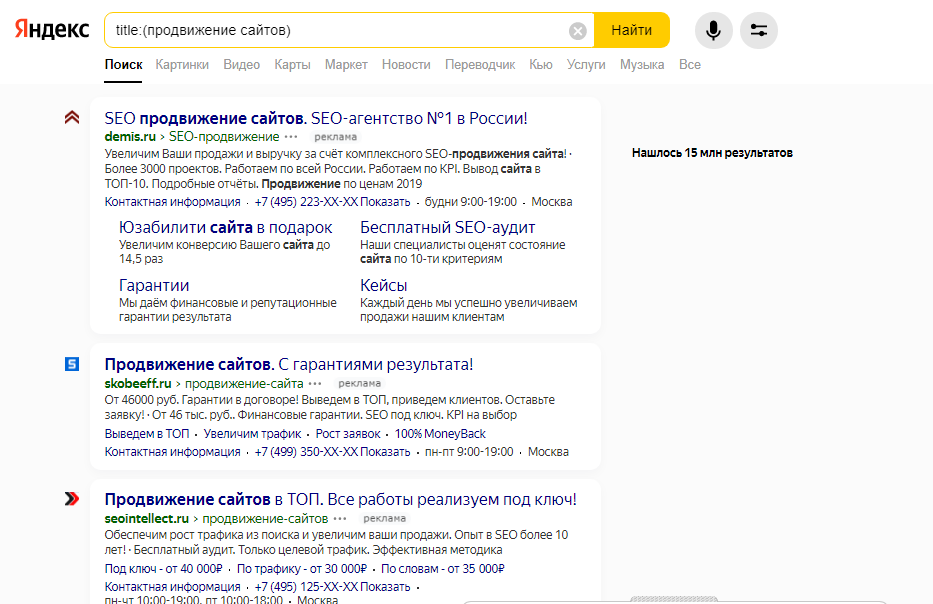The height and width of the screenshot is (604, 933).
Task: Click the Яндекс logo
Action: (x=52, y=29)
